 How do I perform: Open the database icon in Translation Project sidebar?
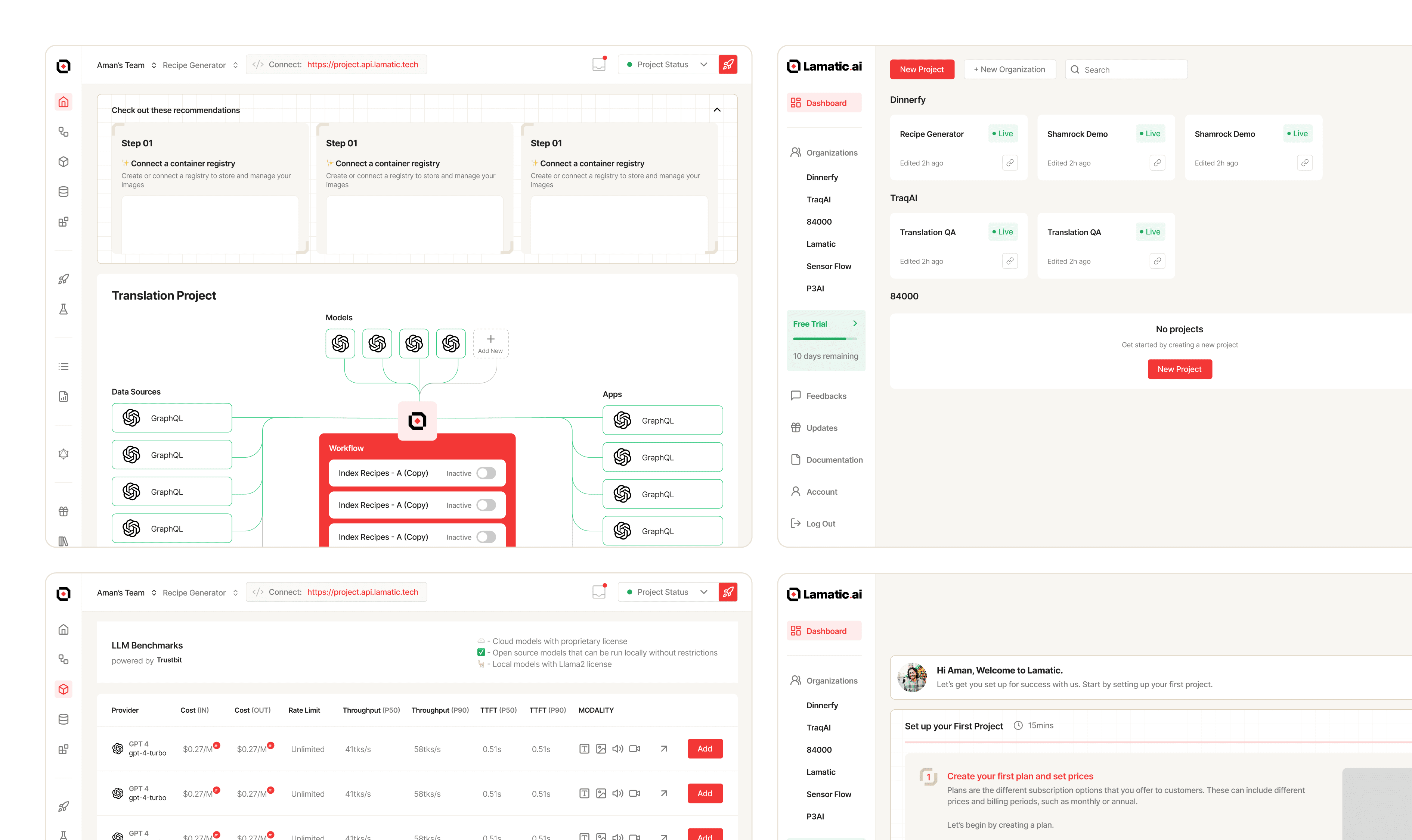click(x=64, y=192)
